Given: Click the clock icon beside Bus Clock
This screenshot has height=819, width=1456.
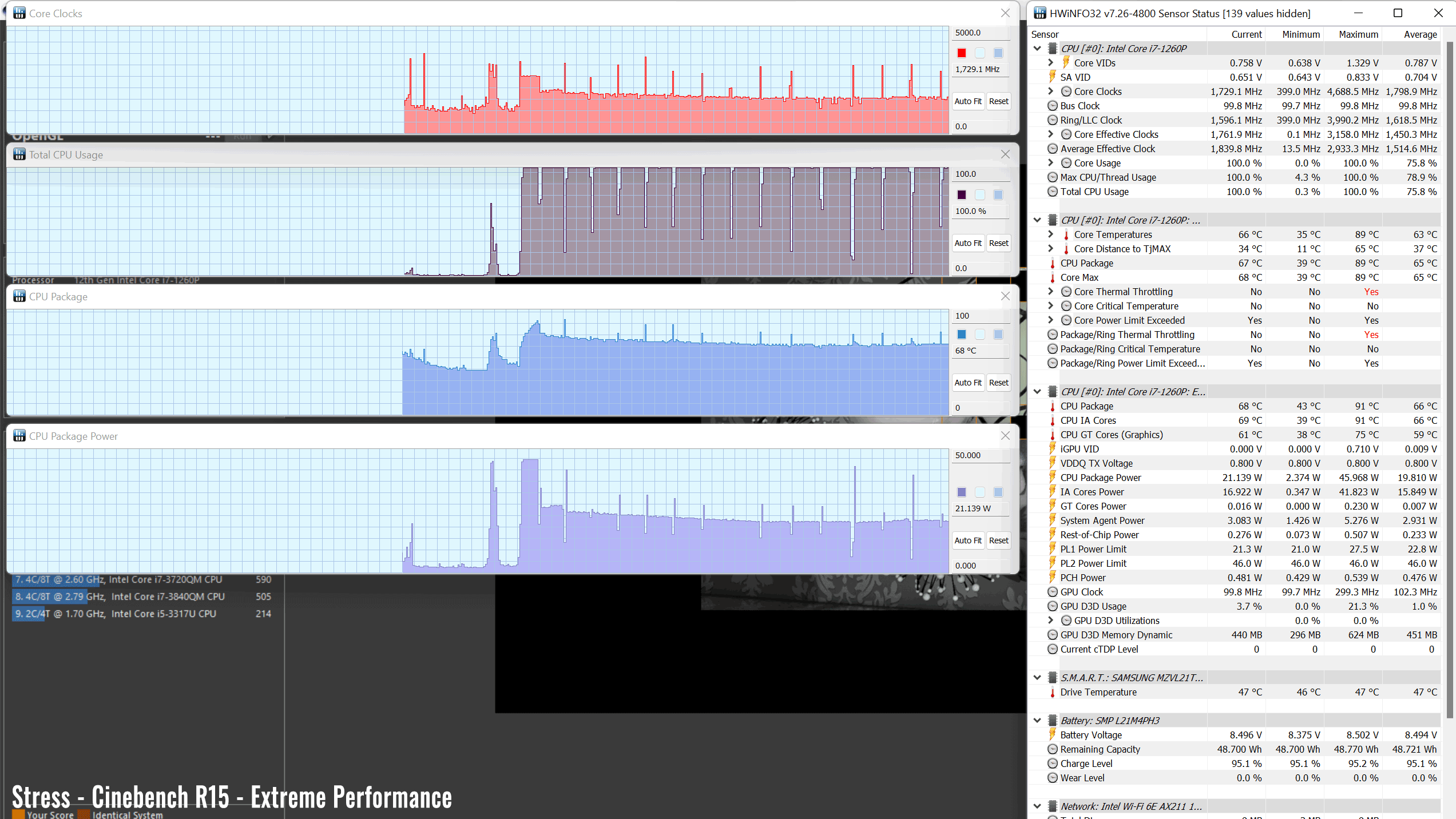Looking at the screenshot, I should click(x=1052, y=106).
